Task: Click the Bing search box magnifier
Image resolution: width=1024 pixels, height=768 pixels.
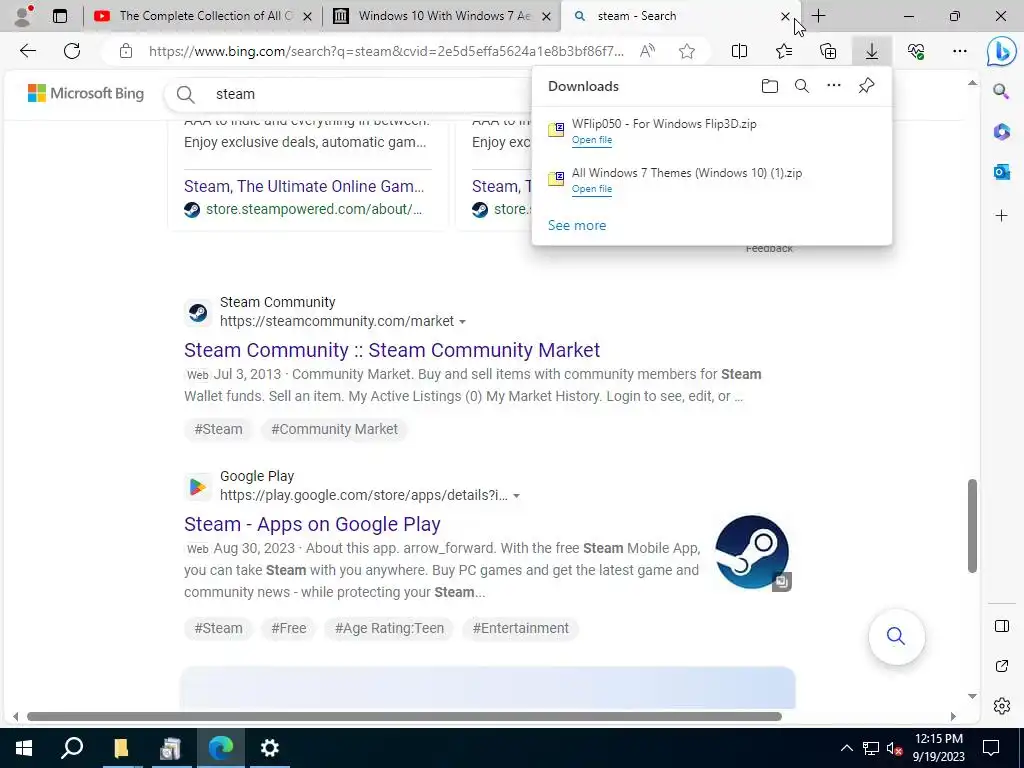Action: [x=185, y=95]
